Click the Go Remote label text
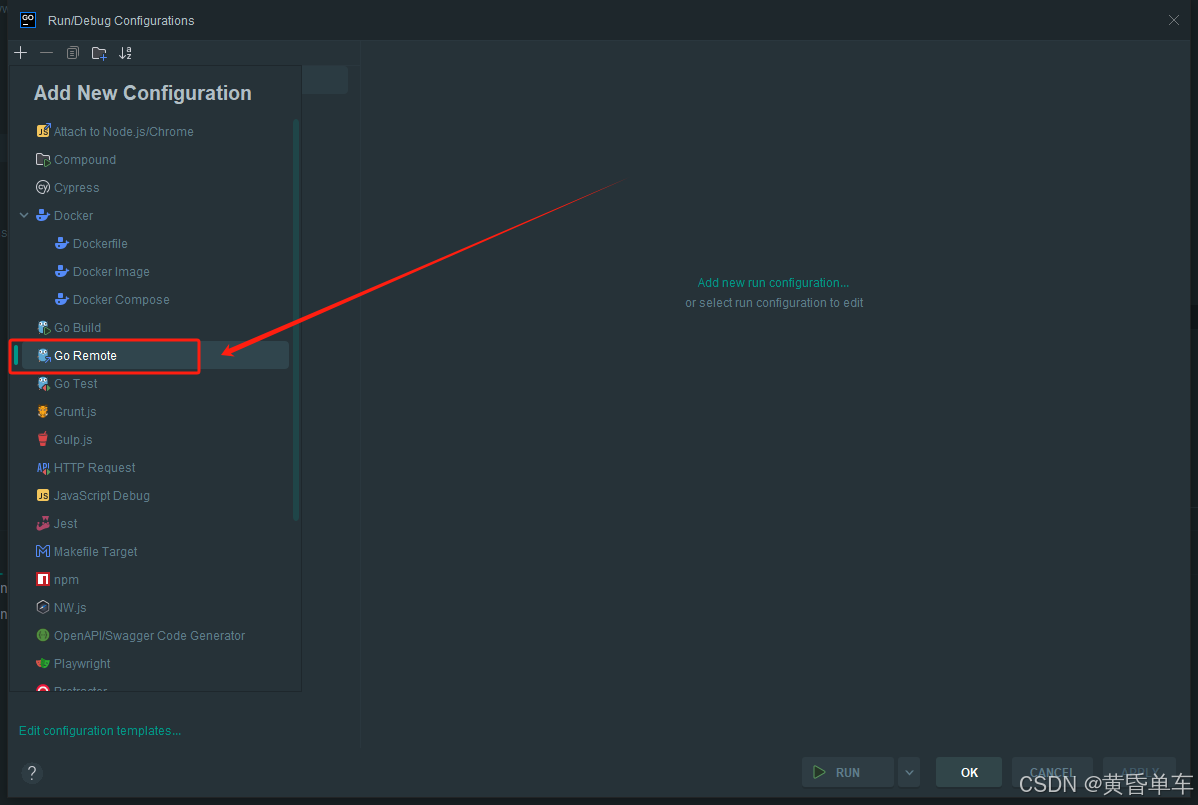Screen dimensions: 1198x805 [x=86, y=356]
